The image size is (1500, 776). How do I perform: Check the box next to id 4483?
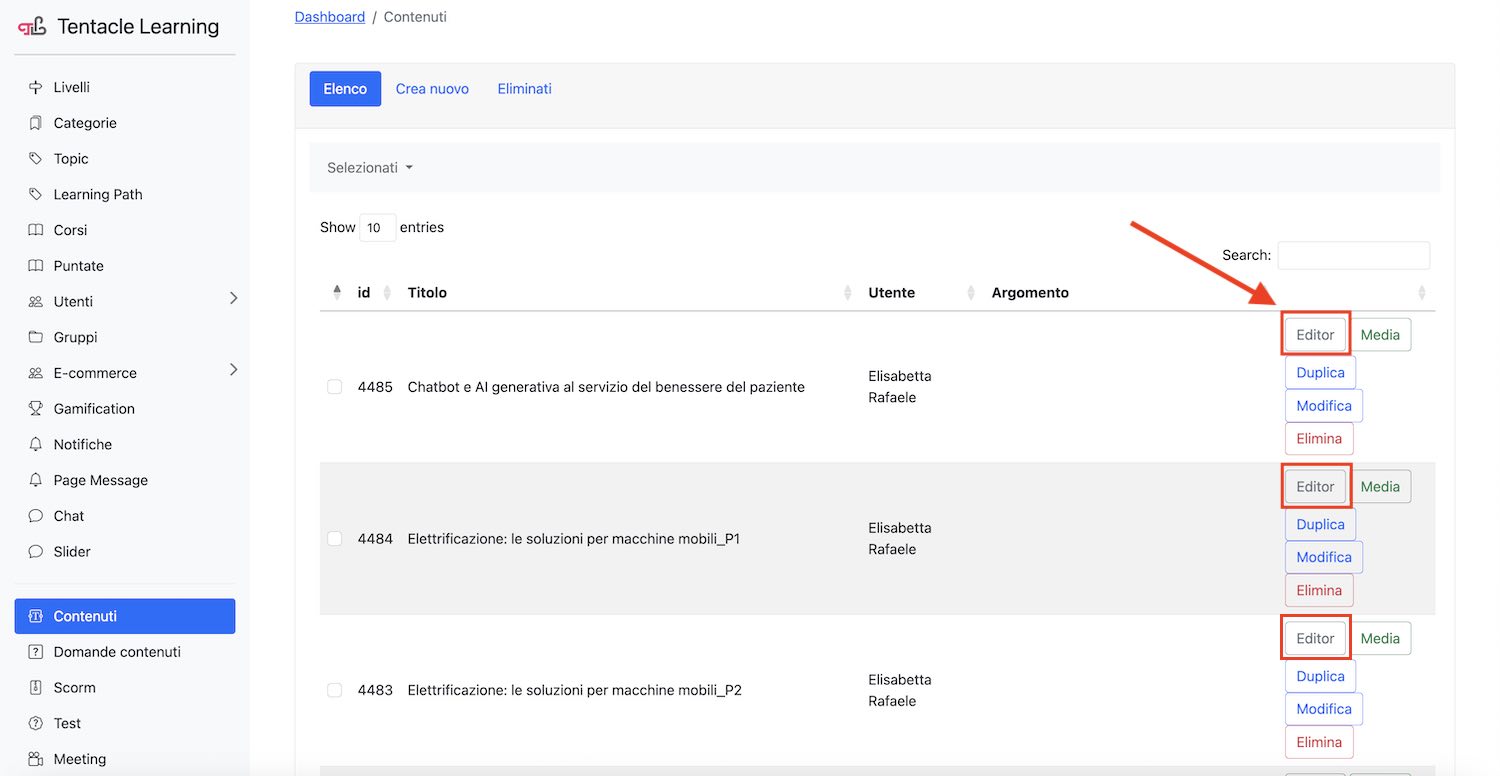pyautogui.click(x=335, y=690)
